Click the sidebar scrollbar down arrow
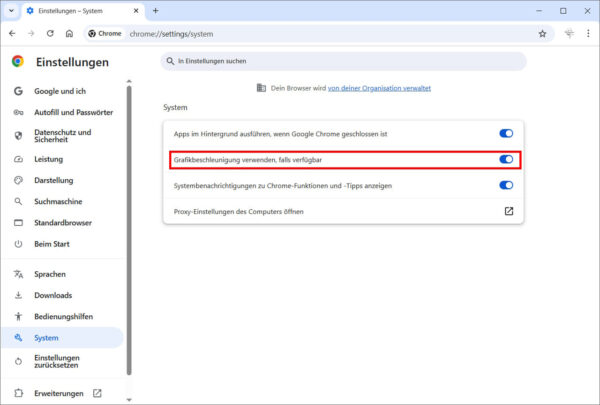This screenshot has height=405, width=600. click(x=129, y=400)
